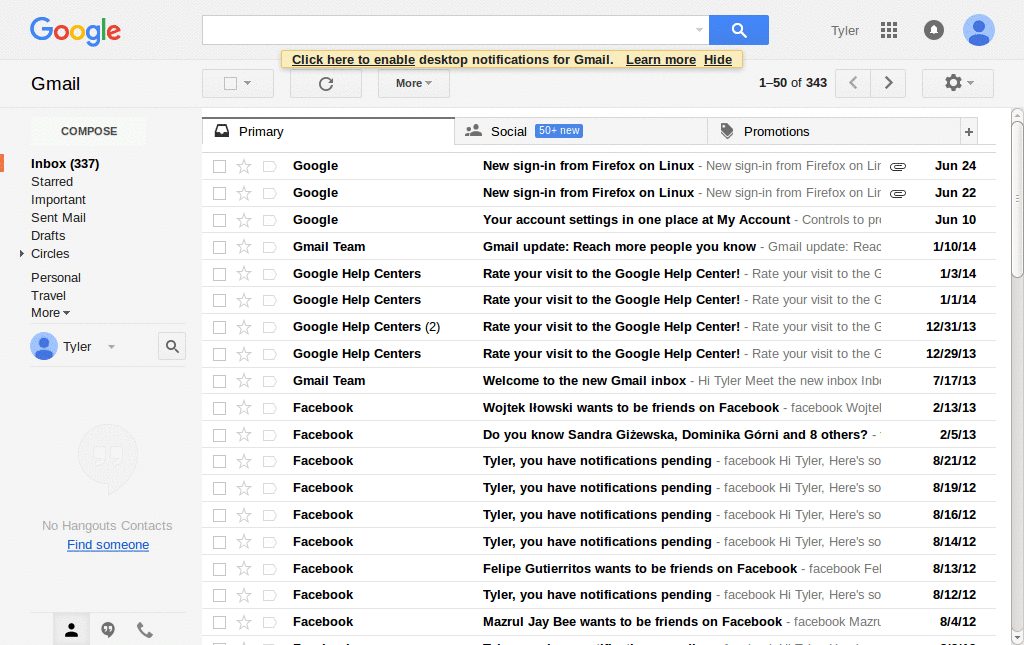This screenshot has width=1024, height=645.
Task: Check the Jun 24 Google email checkbox
Action: click(x=219, y=166)
